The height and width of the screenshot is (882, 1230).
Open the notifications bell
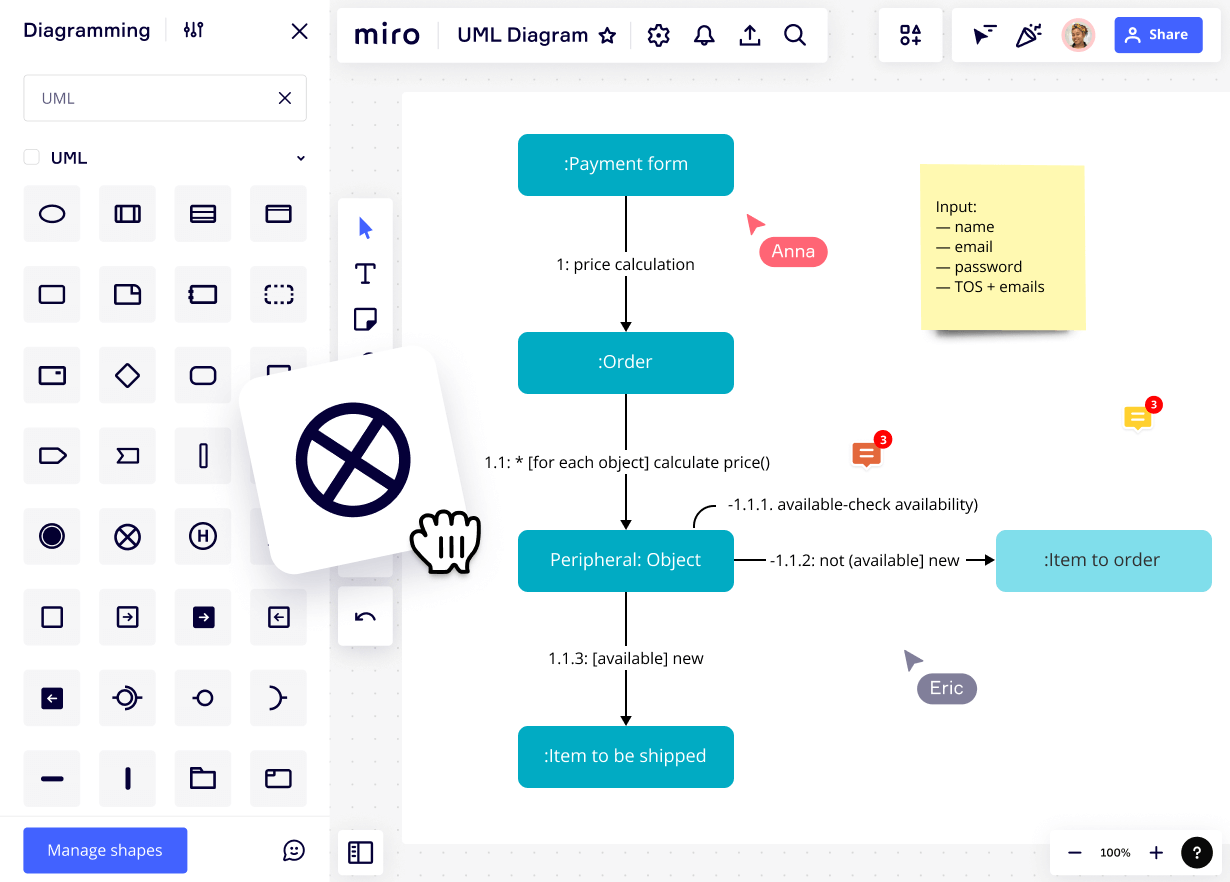coord(704,34)
